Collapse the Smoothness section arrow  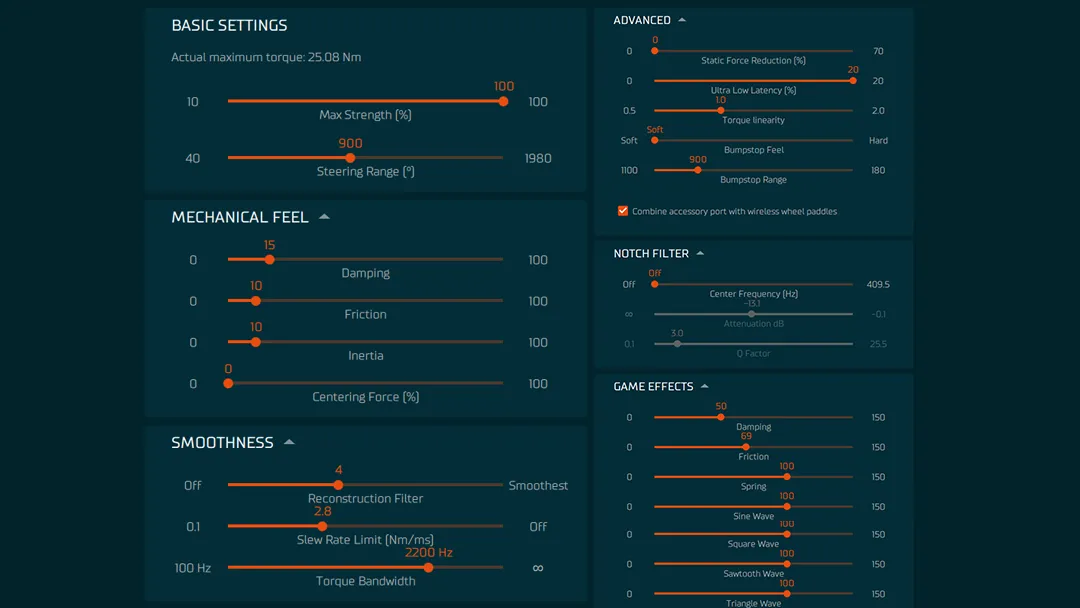click(x=289, y=442)
